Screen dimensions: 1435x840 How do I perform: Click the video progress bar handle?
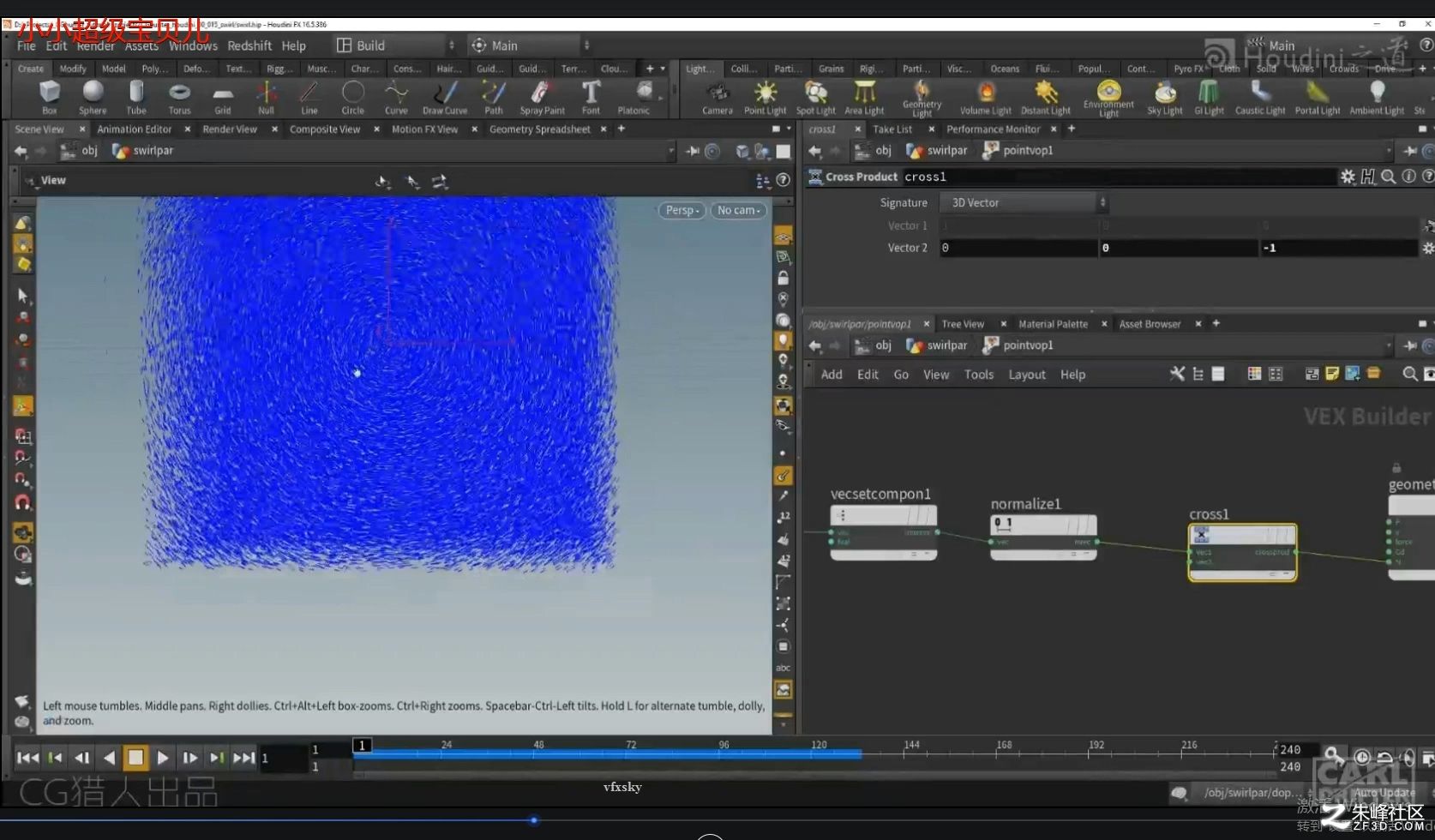click(x=534, y=820)
